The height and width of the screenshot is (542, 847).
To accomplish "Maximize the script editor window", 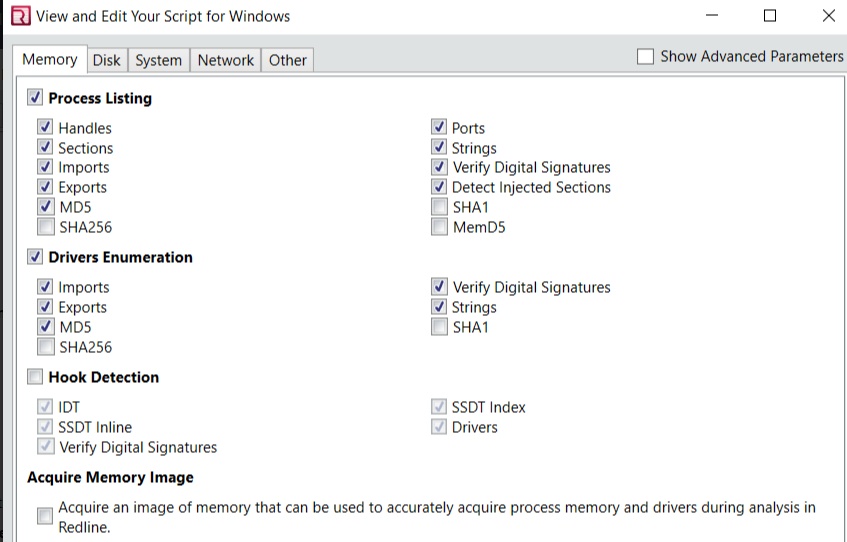I will tap(770, 16).
